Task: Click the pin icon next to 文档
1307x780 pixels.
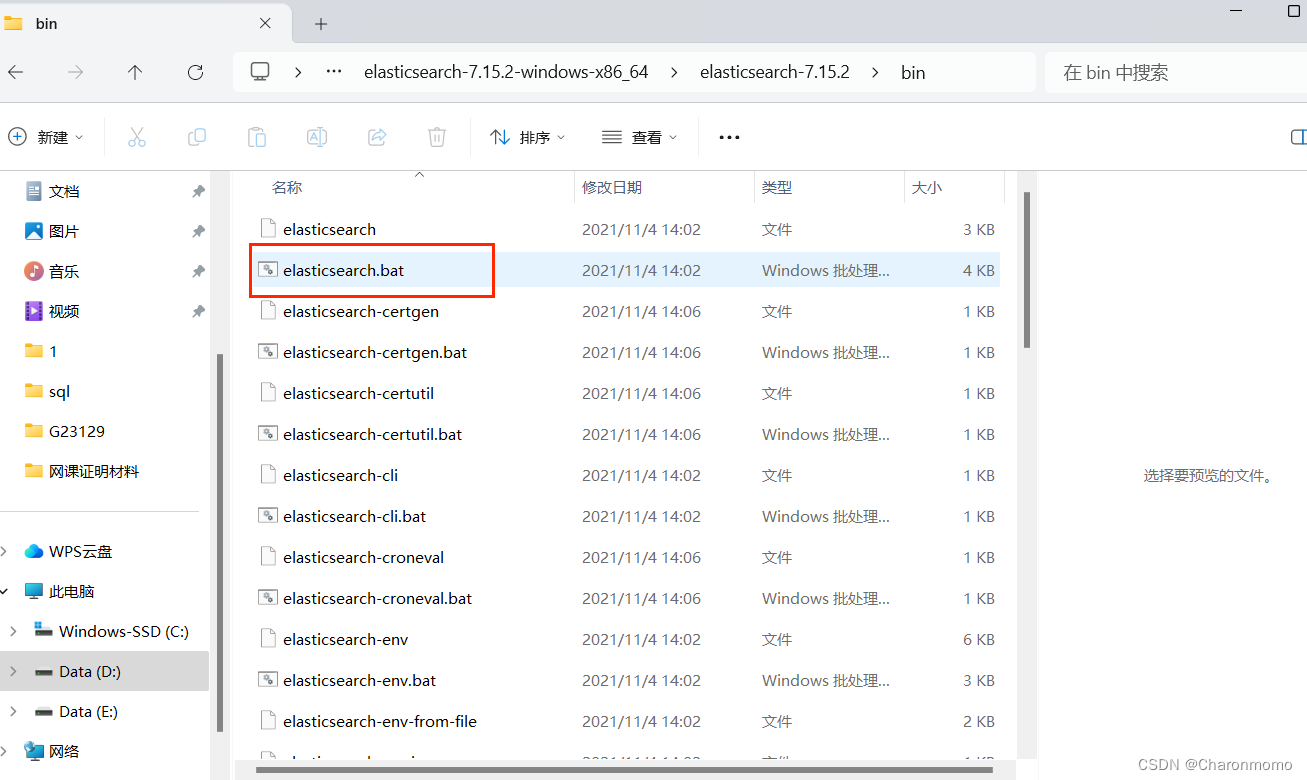Action: 198,191
